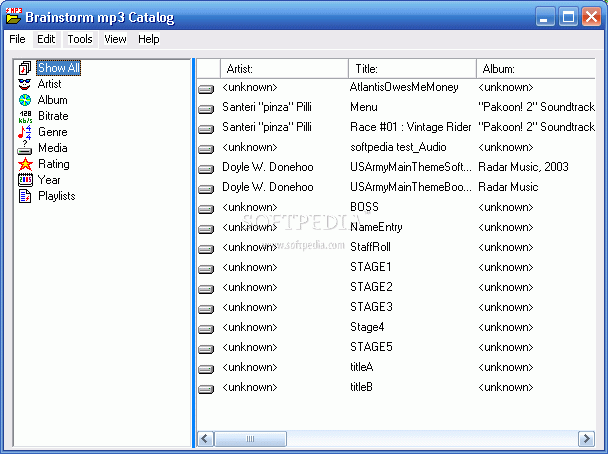Click the drive icon beside NameEntry row

coord(206,229)
